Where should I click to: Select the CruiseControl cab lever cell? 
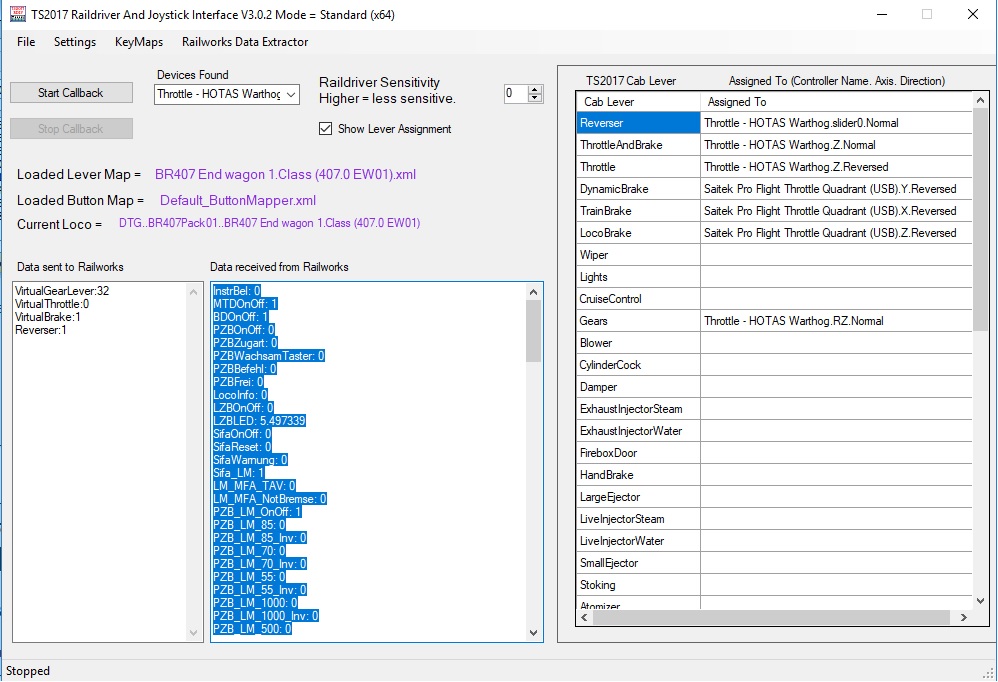(638, 298)
